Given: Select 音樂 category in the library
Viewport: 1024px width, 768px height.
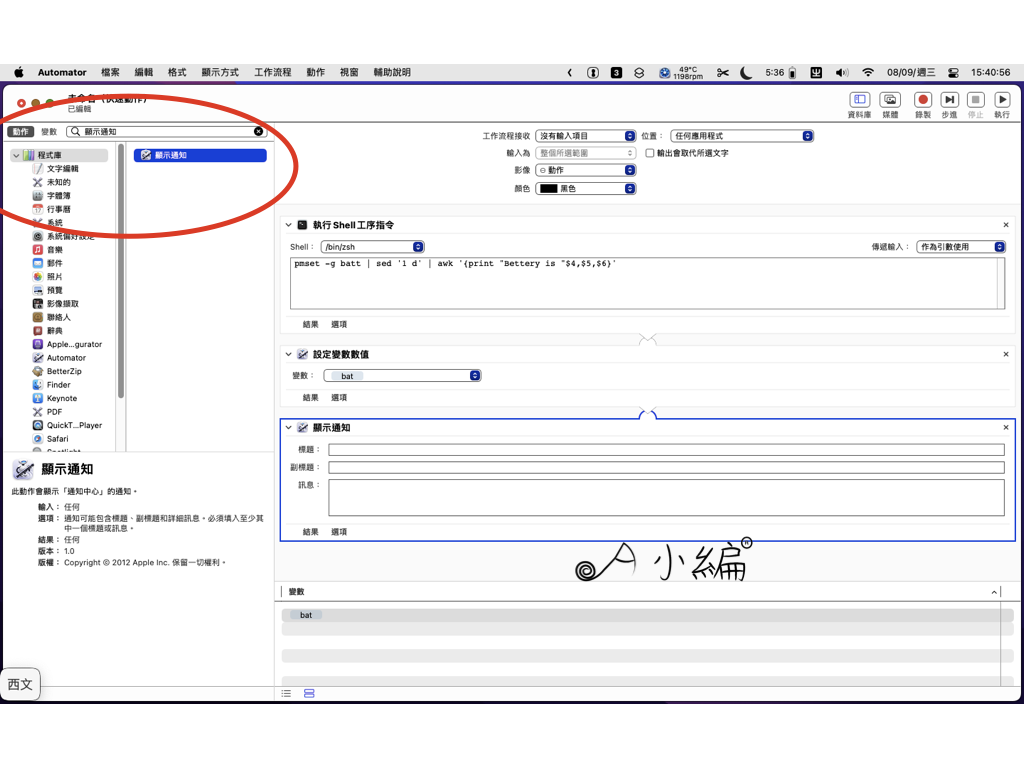Looking at the screenshot, I should [x=54, y=250].
